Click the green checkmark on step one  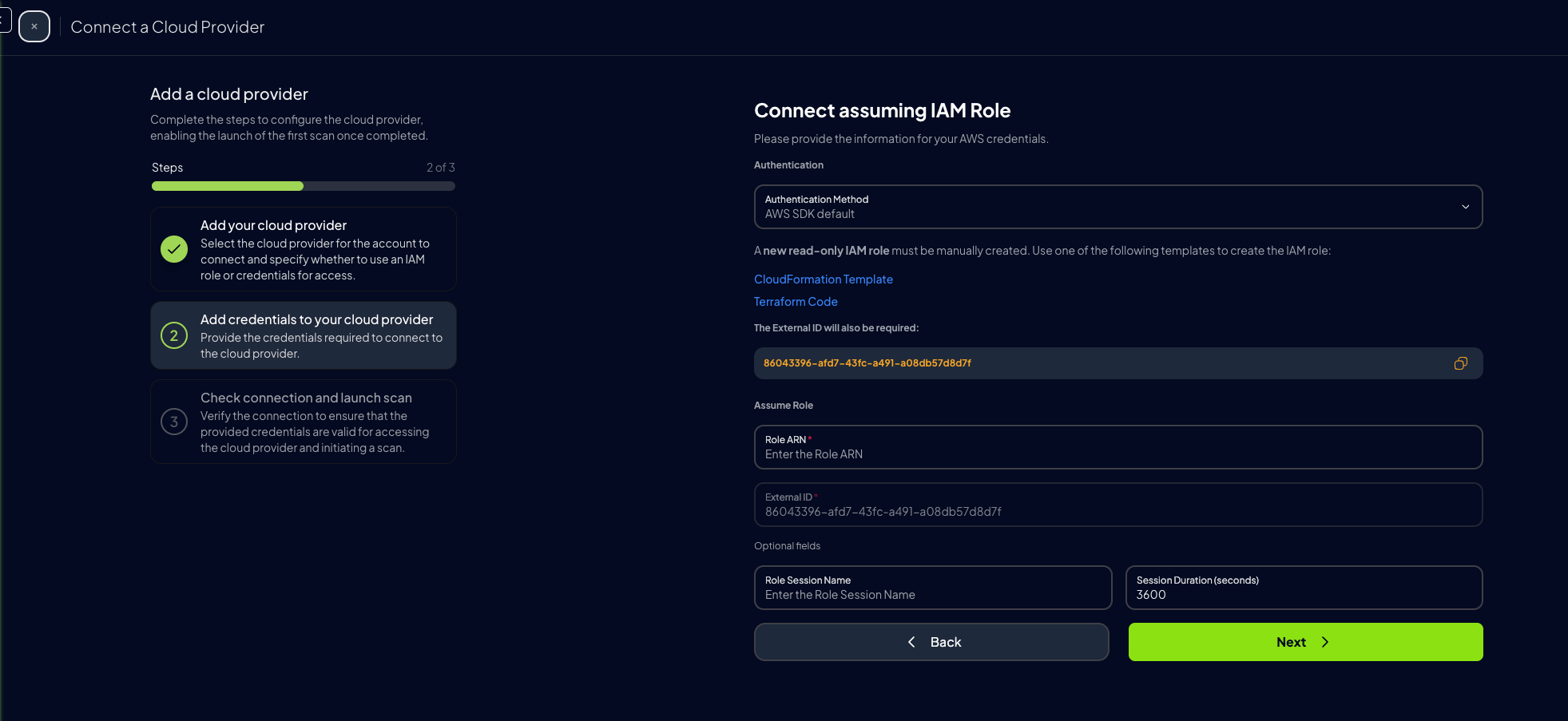[x=174, y=249]
